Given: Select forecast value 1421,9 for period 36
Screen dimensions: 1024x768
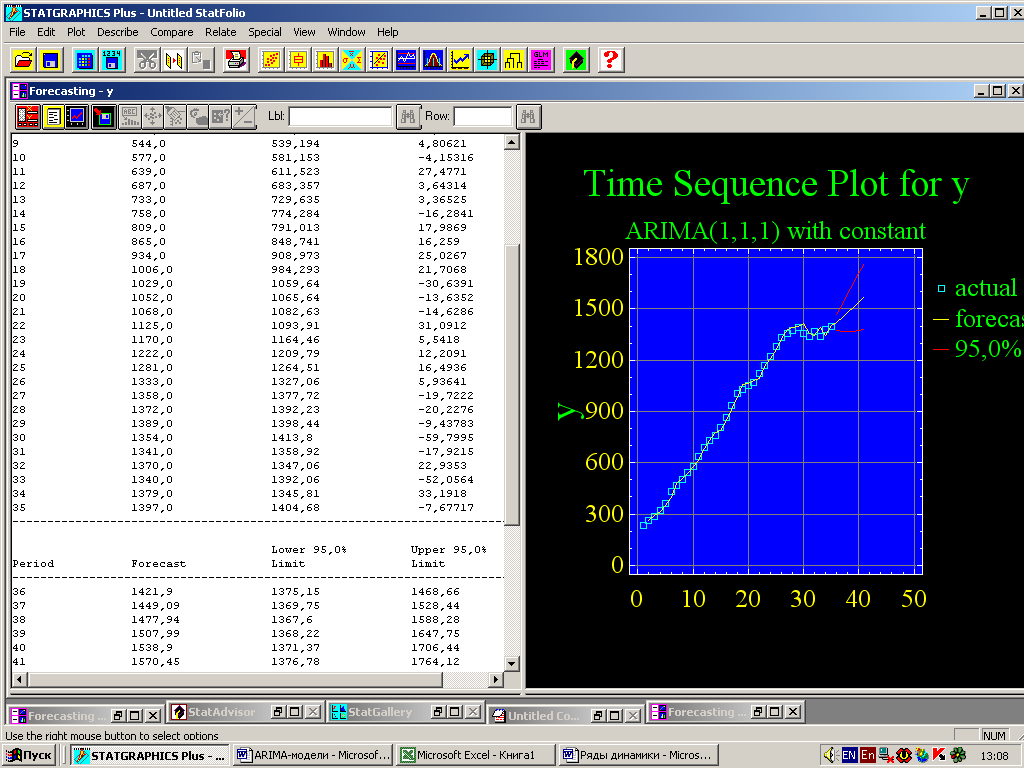Looking at the screenshot, I should (152, 592).
